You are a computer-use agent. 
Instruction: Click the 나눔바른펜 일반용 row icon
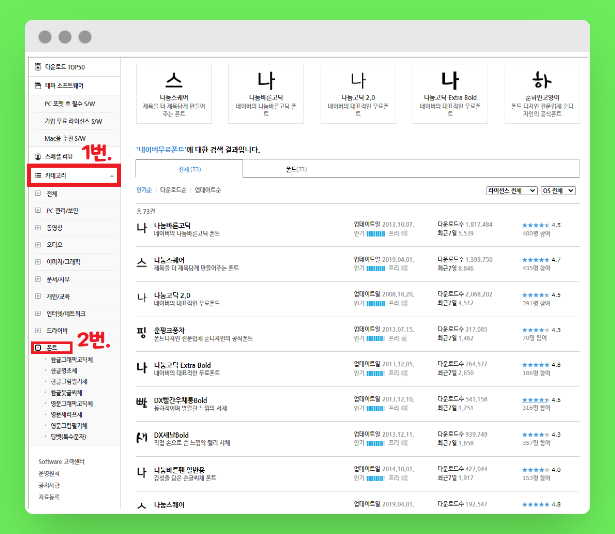click(x=142, y=473)
